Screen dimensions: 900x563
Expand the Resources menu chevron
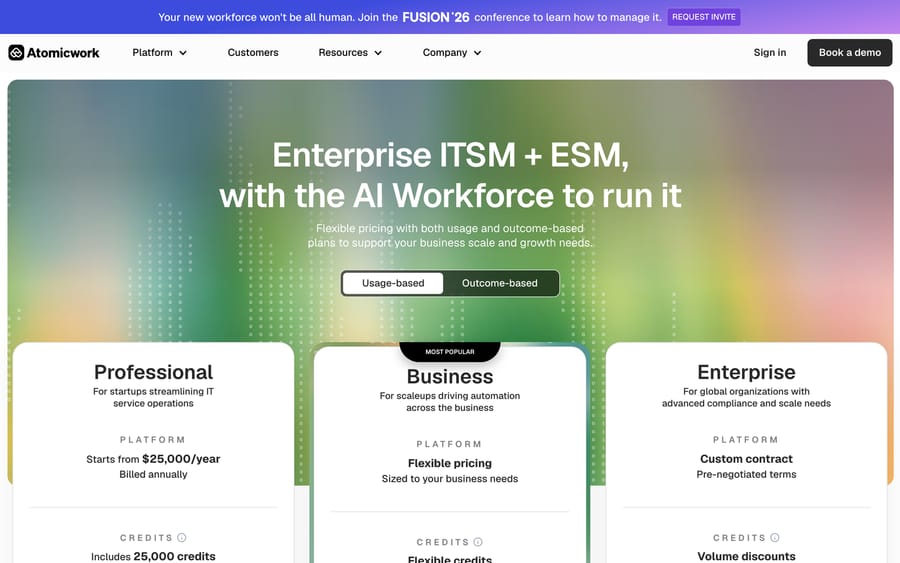(x=378, y=53)
